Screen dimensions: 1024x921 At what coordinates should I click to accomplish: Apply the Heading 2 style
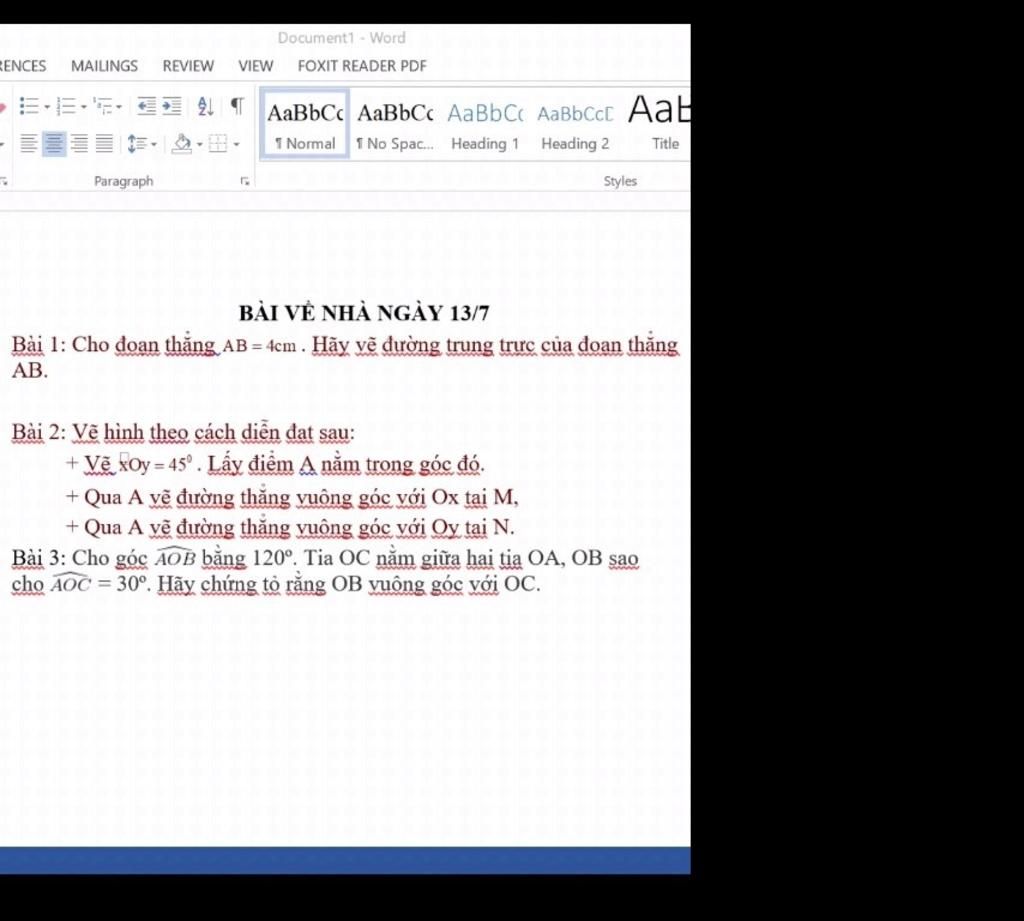point(575,125)
